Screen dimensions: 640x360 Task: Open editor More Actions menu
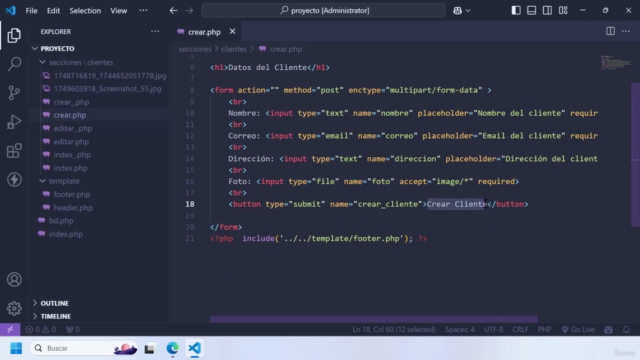click(626, 31)
